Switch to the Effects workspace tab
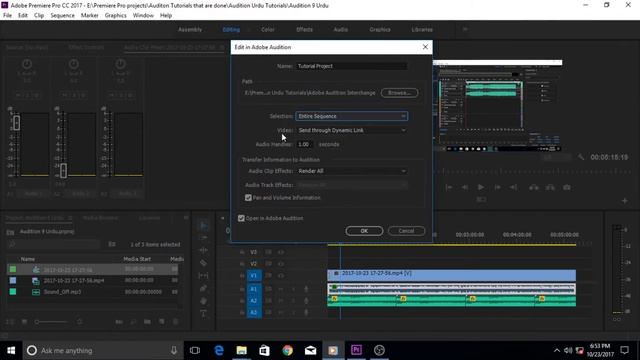The image size is (640, 360). click(x=304, y=29)
